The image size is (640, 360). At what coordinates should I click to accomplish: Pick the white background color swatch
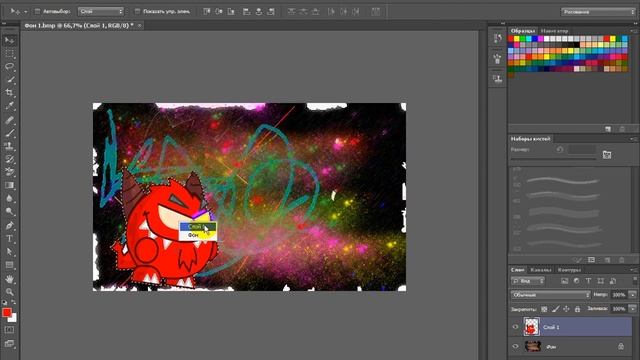click(14, 319)
